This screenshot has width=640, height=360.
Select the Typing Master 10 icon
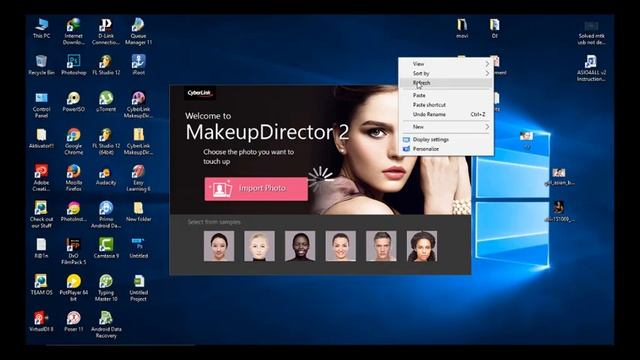pyautogui.click(x=106, y=288)
